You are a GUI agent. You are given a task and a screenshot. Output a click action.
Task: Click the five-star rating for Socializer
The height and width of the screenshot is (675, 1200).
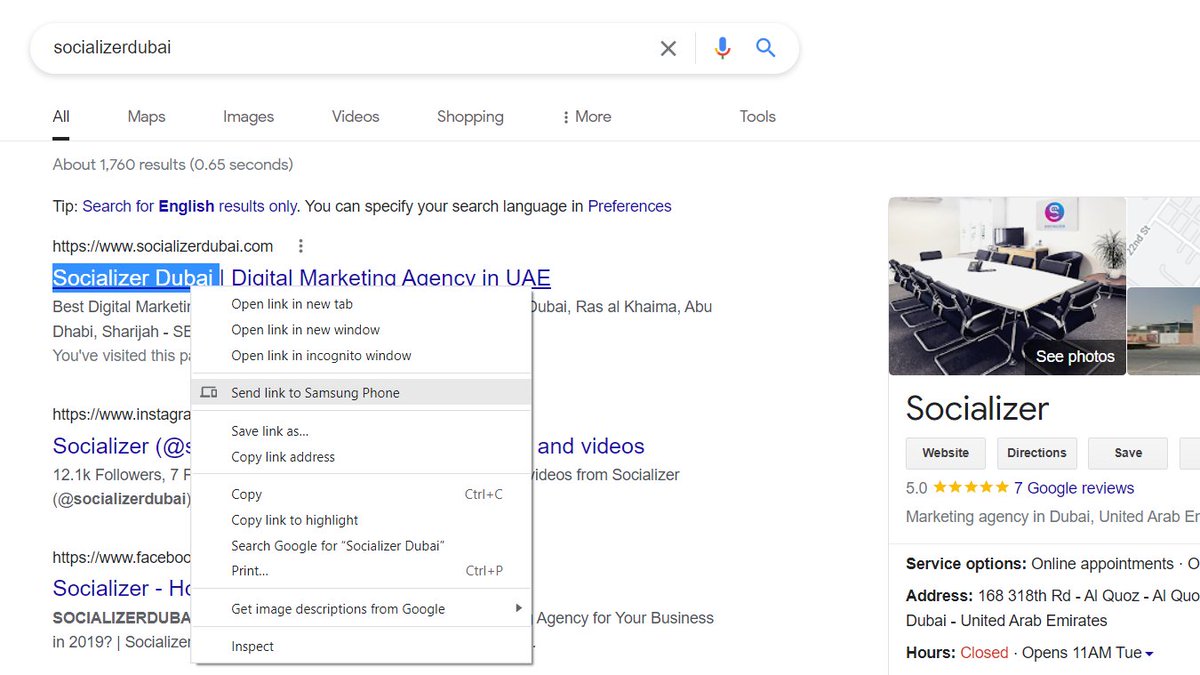pyautogui.click(x=971, y=488)
